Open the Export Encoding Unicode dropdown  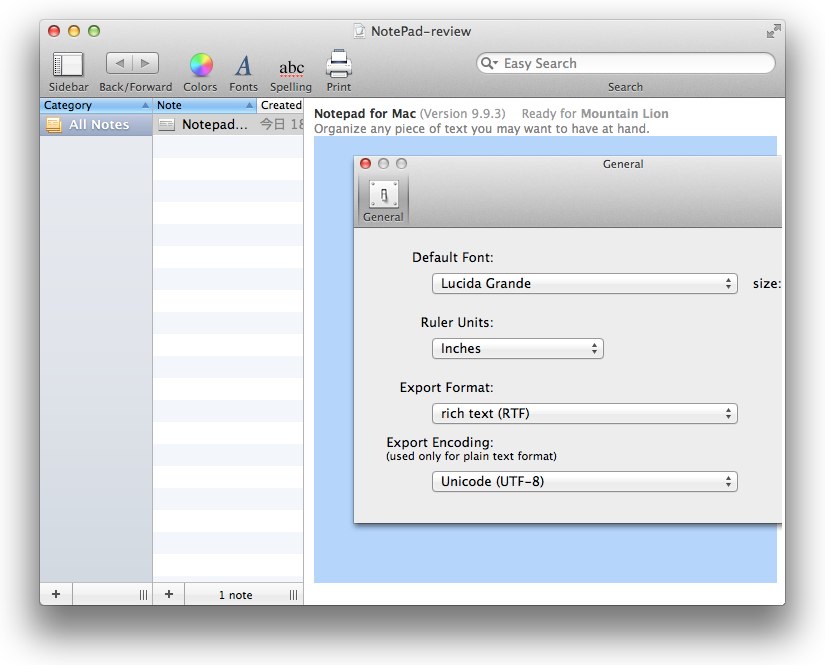click(x=585, y=481)
